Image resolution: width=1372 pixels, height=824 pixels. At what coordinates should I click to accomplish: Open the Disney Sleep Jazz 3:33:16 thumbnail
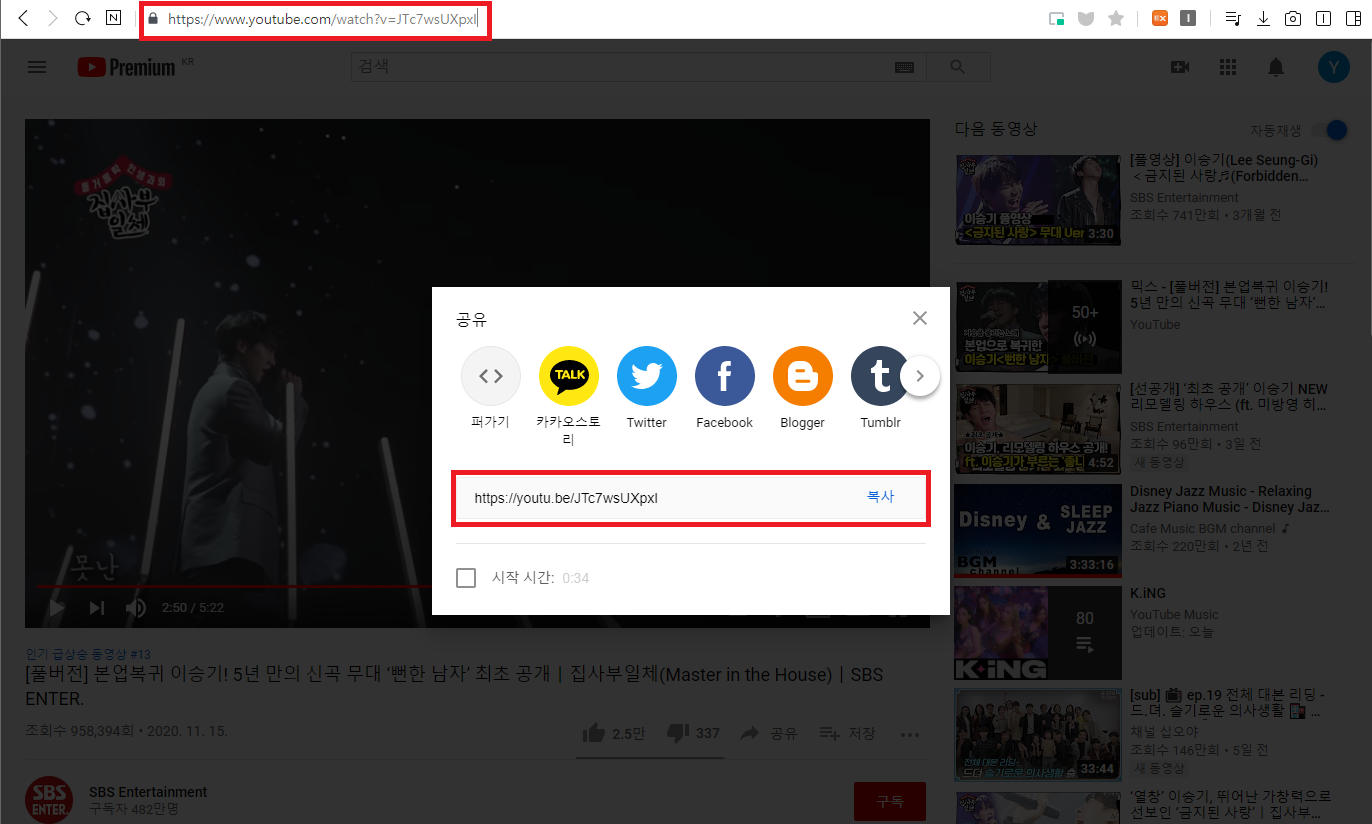[1038, 530]
